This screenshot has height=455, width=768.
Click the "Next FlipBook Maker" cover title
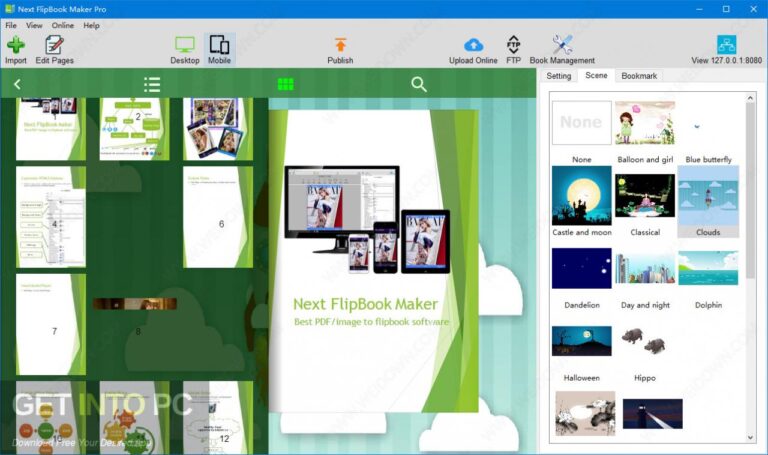pyautogui.click(x=365, y=304)
